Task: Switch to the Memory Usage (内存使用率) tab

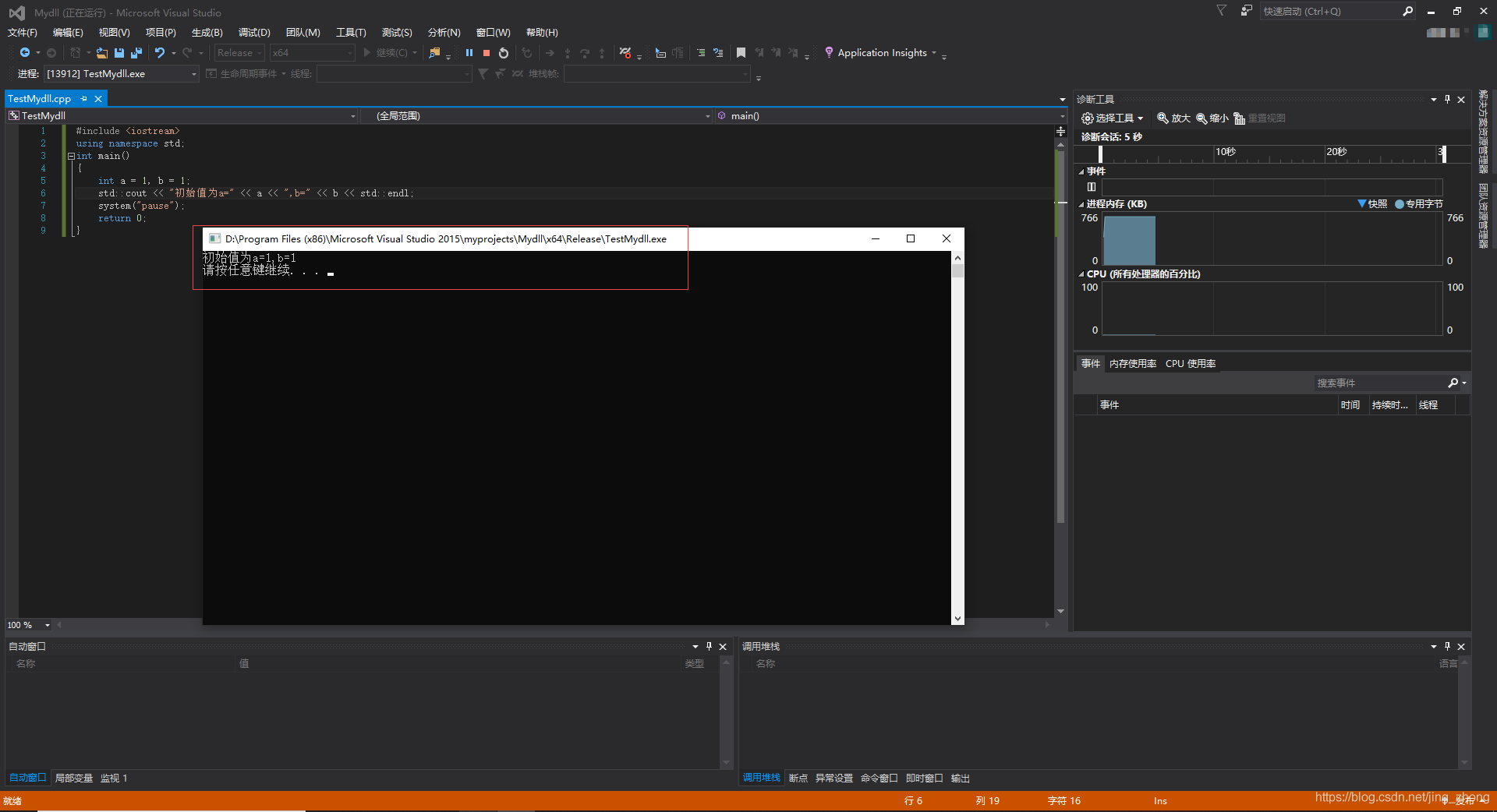Action: coord(1133,364)
